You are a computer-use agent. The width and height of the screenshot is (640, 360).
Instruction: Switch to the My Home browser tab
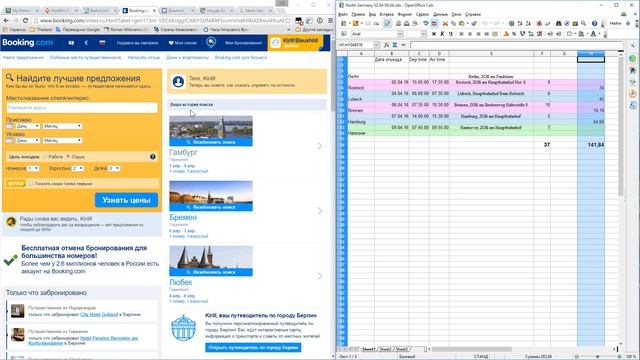(20, 10)
